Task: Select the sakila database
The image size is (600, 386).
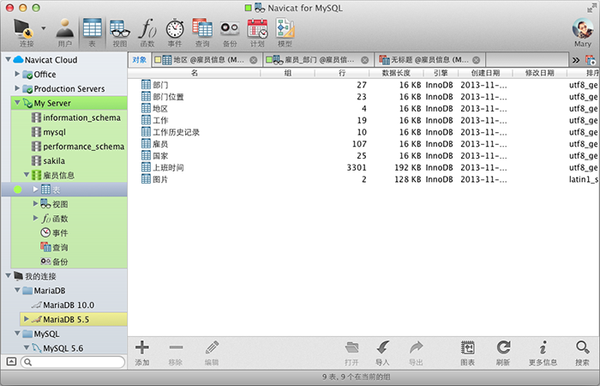Action: pos(48,161)
